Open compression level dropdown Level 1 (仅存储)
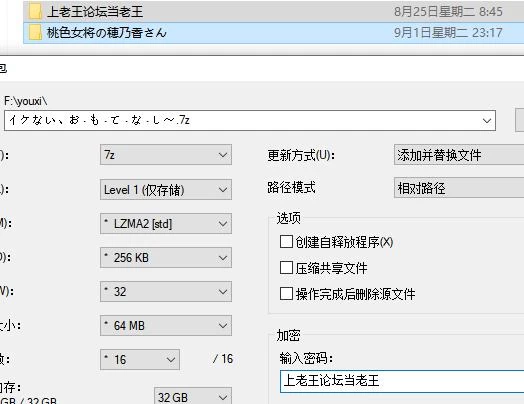The height and width of the screenshot is (404, 524). pos(166,189)
